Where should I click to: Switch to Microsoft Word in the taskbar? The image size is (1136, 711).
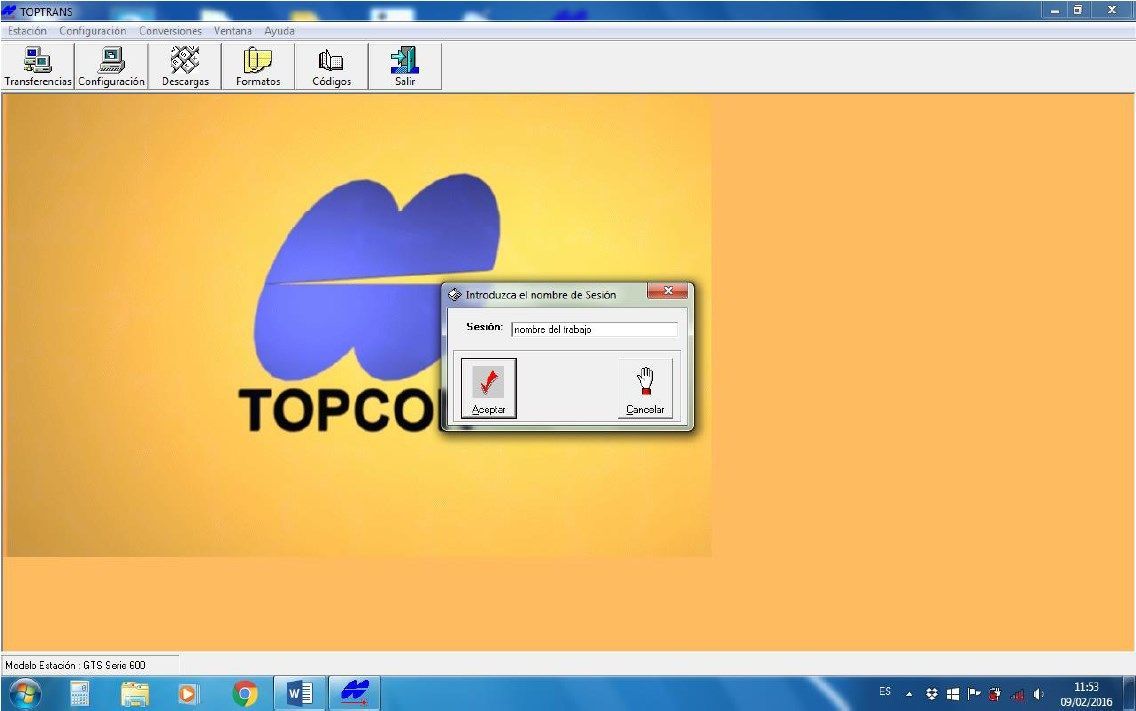[x=300, y=694]
